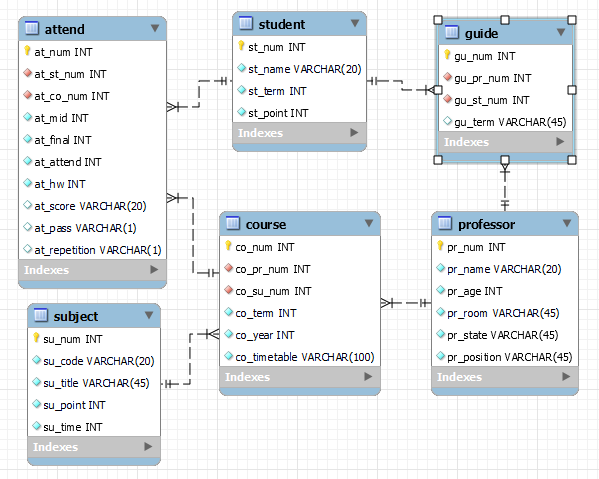Click the co_su_num foreign key diamond
The width and height of the screenshot is (599, 479).
228,290
